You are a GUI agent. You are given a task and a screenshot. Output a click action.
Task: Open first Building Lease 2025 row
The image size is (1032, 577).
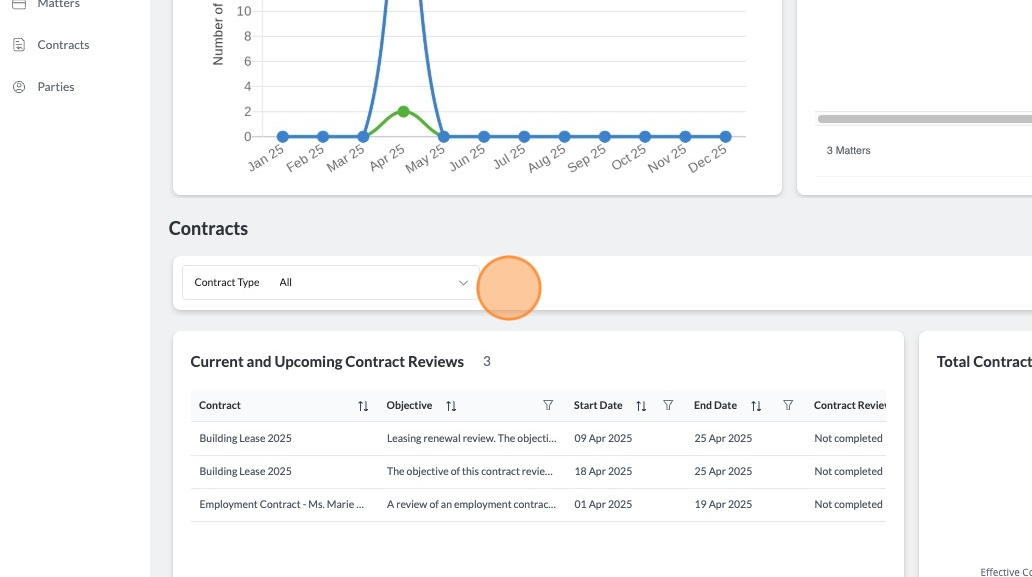(x=538, y=439)
